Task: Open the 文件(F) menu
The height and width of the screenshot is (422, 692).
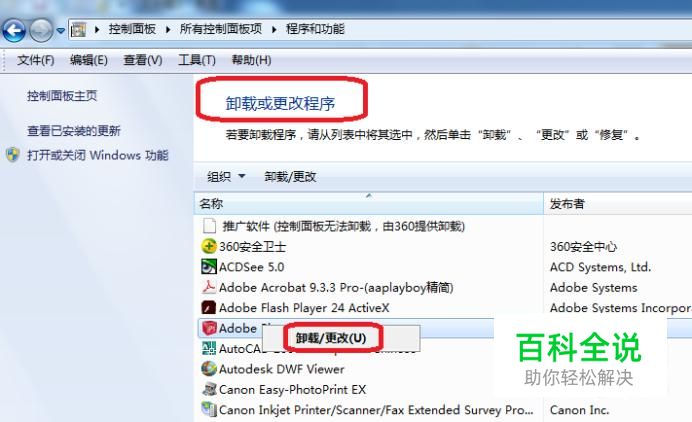Action: click(35, 60)
